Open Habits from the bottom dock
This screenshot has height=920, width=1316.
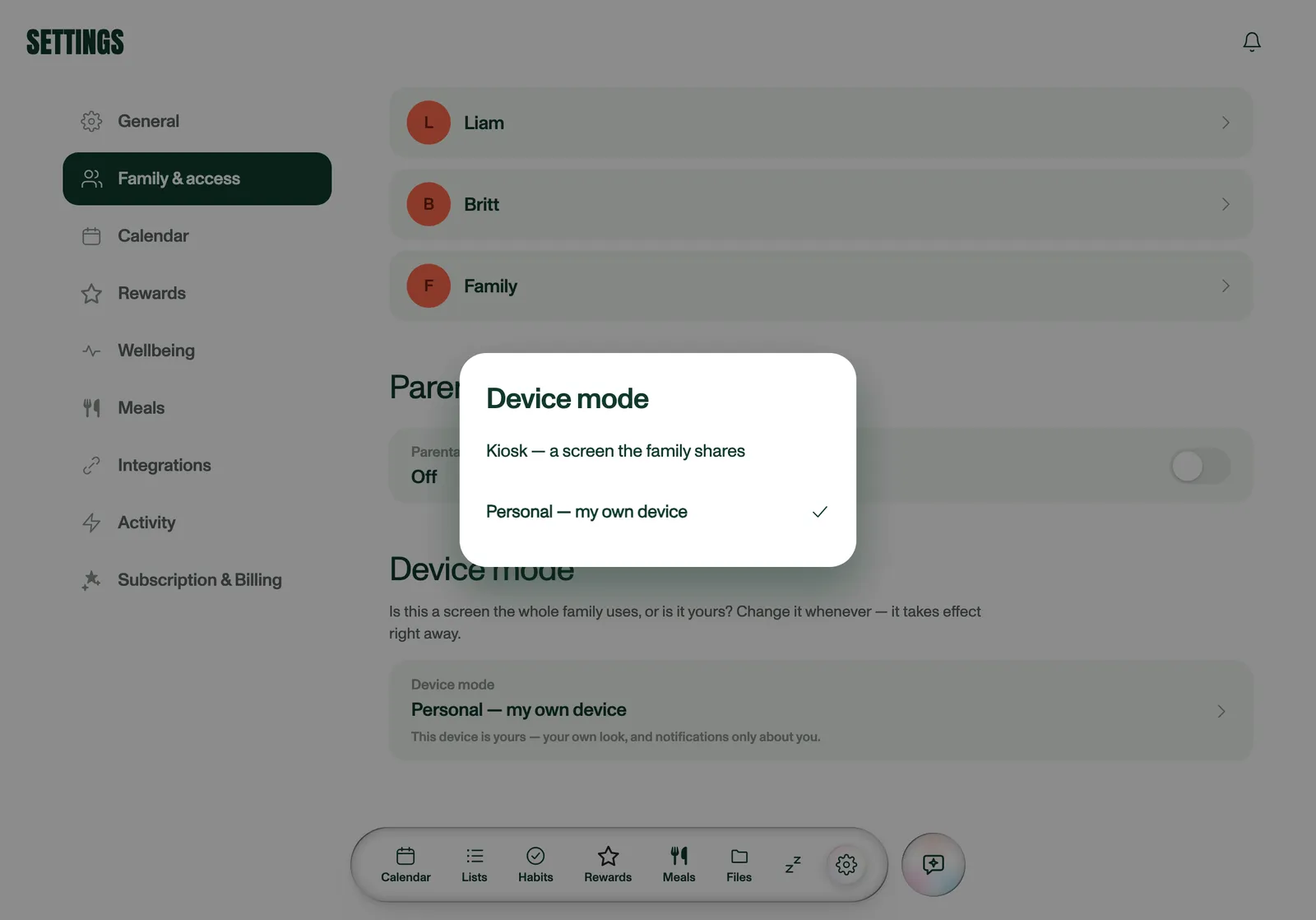tap(535, 865)
